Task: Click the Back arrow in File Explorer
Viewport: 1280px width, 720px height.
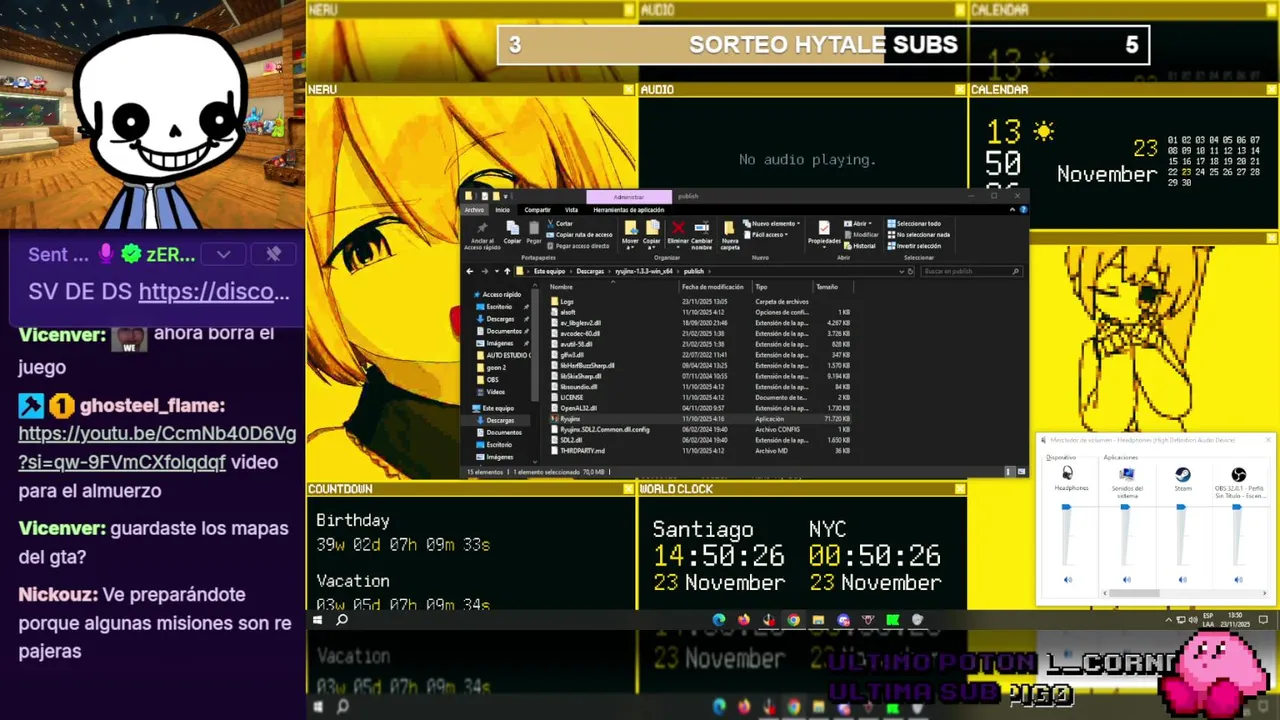Action: (x=470, y=271)
